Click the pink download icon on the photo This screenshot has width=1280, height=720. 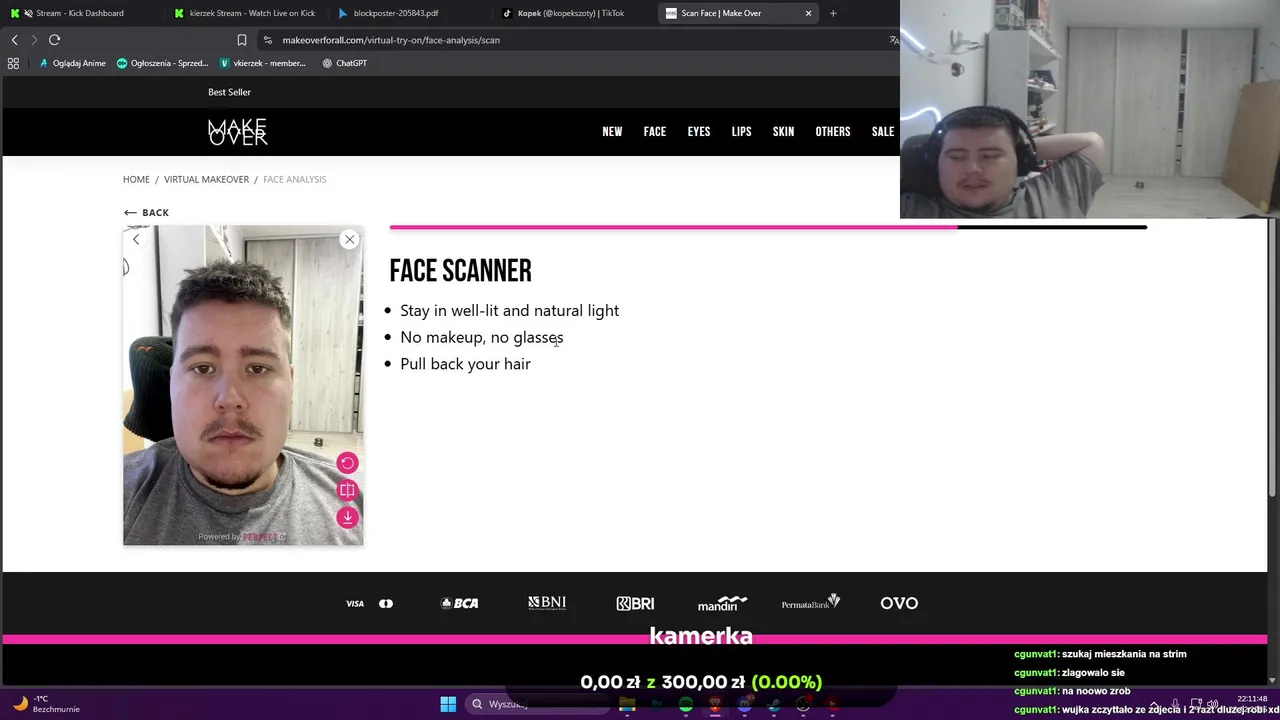347,517
